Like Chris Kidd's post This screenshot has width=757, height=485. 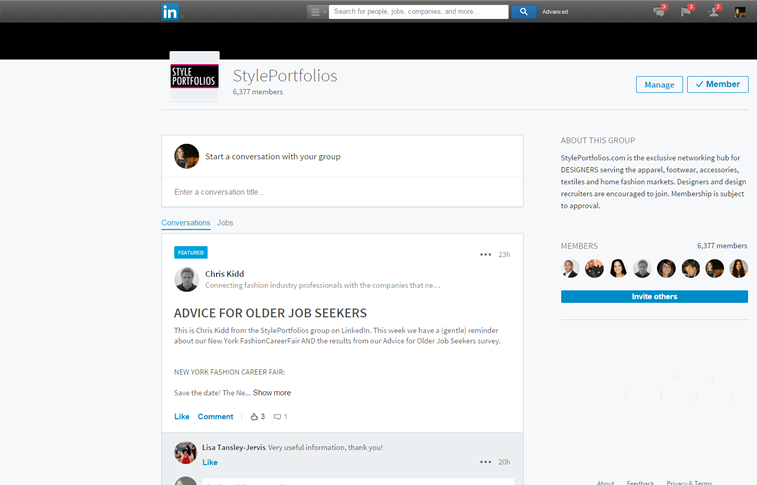(x=182, y=416)
